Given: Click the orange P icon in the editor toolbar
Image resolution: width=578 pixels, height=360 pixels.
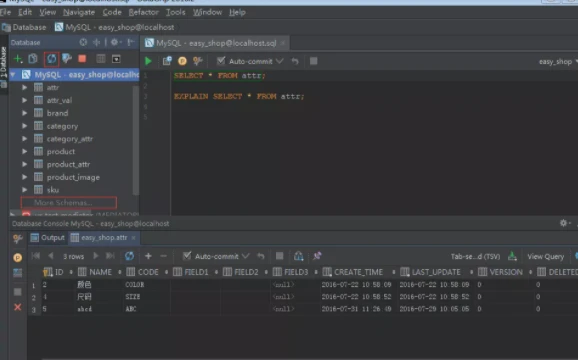Looking at the screenshot, I should (x=182, y=61).
